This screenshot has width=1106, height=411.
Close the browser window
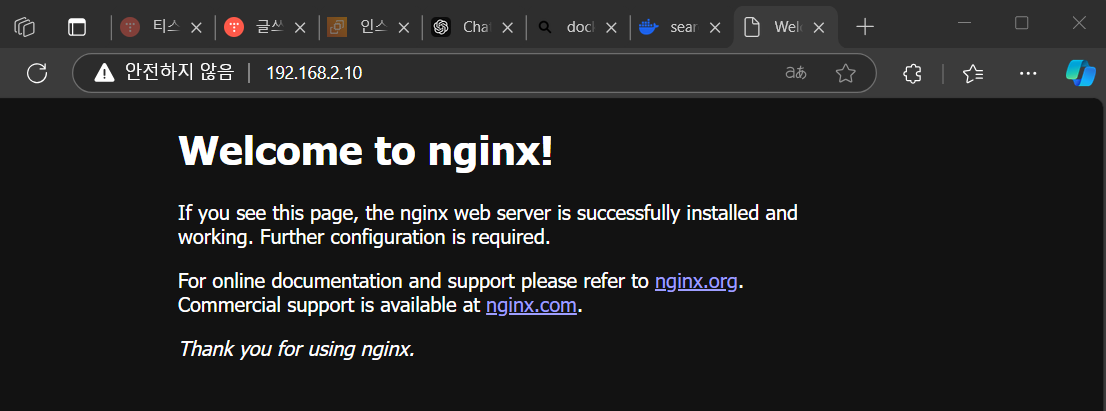(1079, 23)
